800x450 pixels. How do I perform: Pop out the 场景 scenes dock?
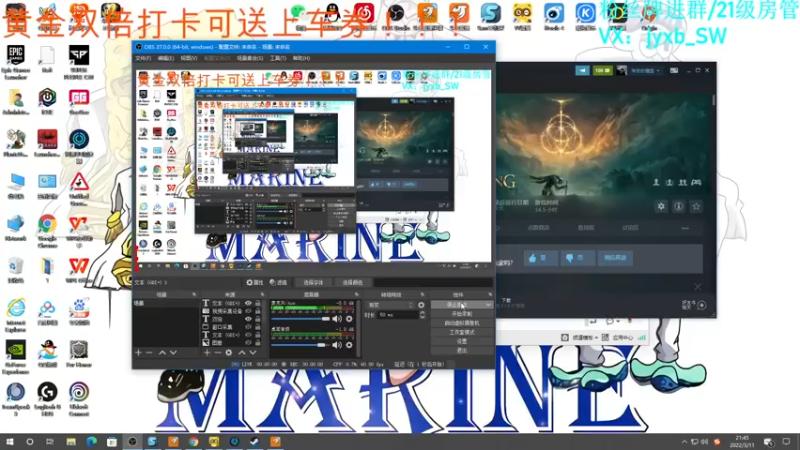[x=194, y=294]
